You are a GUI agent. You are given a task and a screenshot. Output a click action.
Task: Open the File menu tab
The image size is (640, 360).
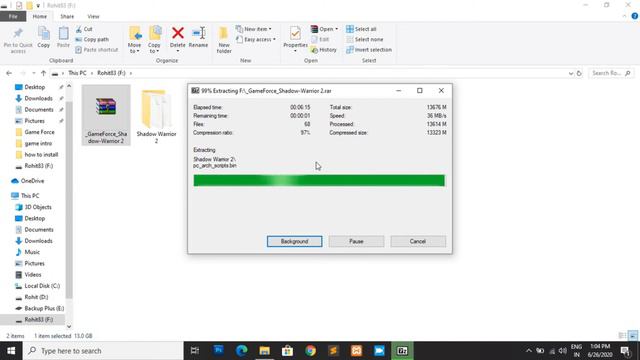[x=13, y=16]
